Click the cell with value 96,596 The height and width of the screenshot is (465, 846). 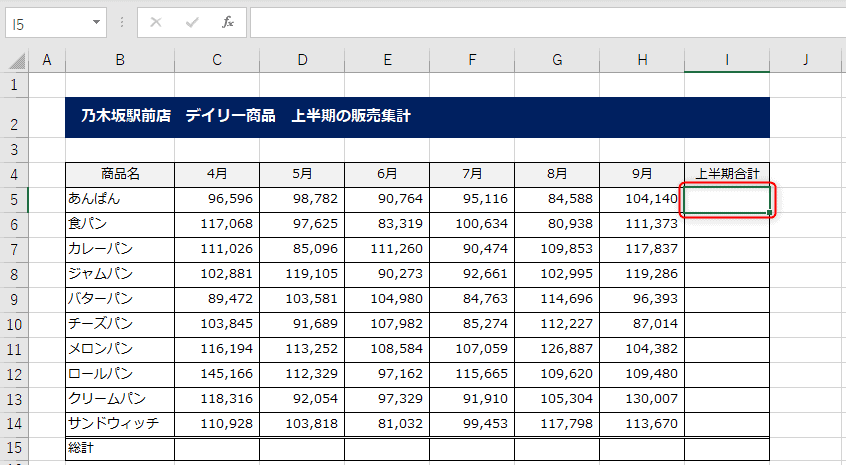click(217, 200)
